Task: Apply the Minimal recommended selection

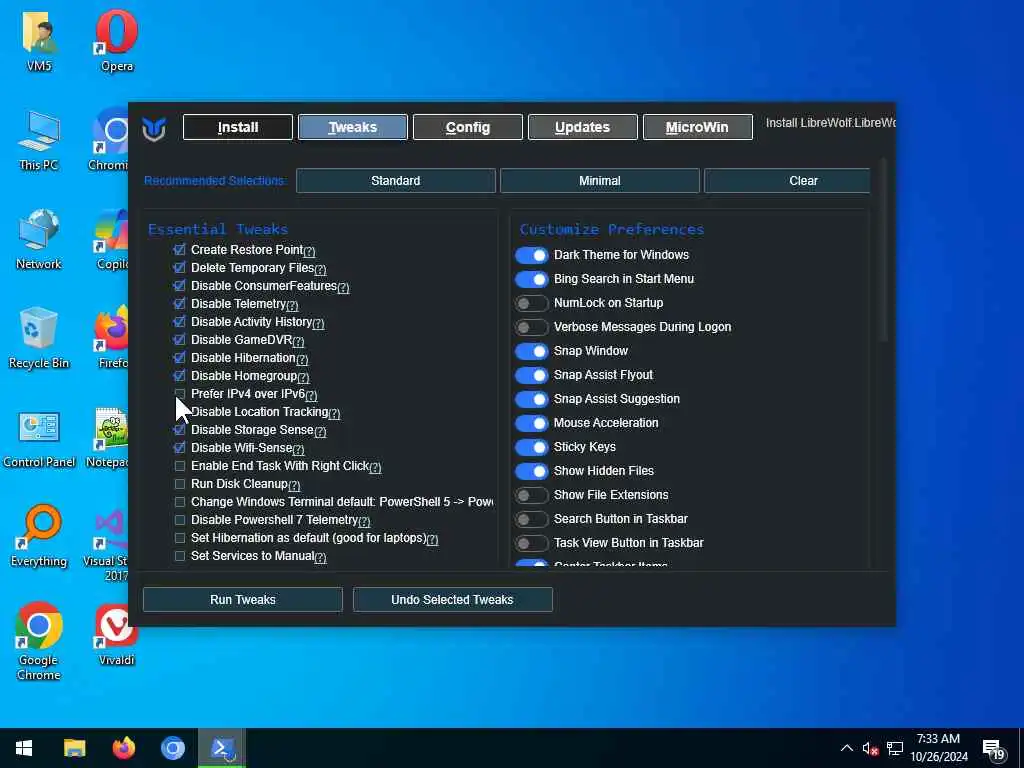Action: point(600,181)
